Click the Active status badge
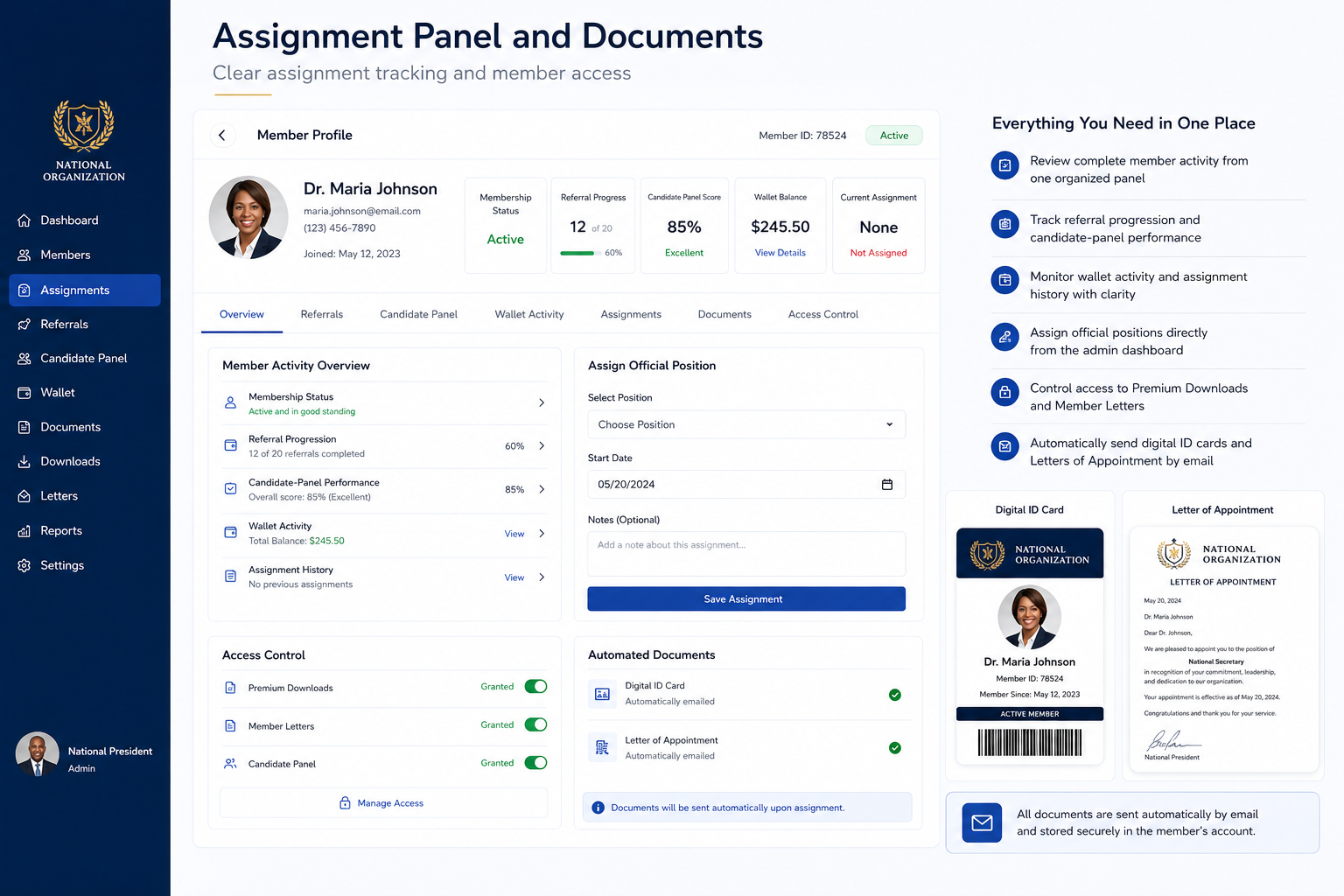 (894, 136)
